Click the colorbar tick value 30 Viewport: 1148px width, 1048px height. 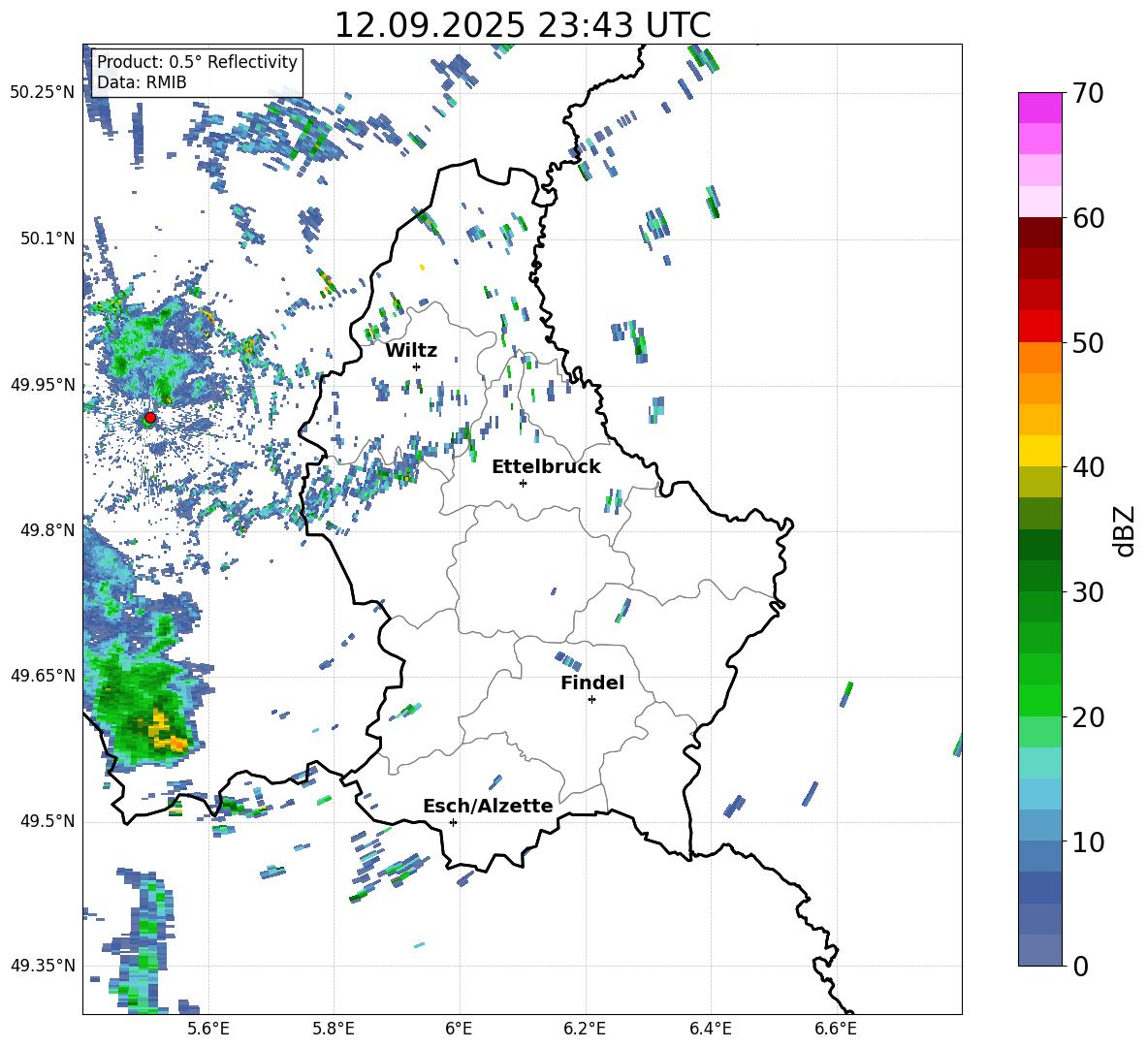click(1088, 592)
